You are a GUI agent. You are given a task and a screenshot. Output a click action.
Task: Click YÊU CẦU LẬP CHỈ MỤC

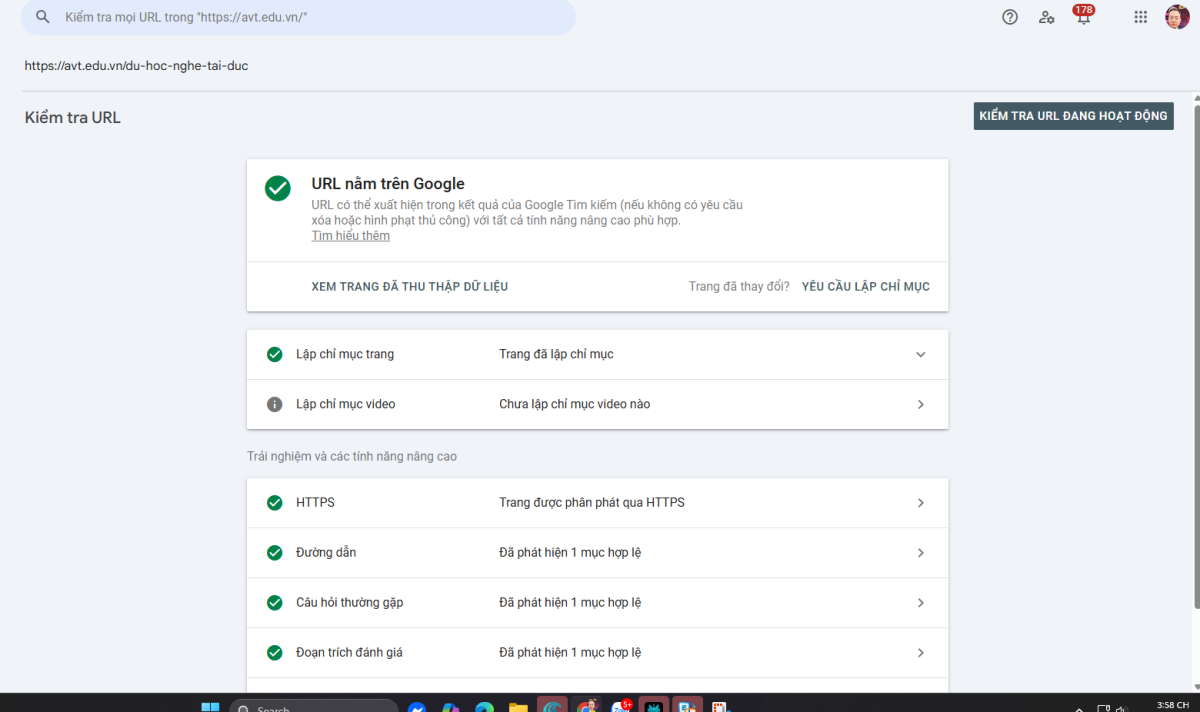(865, 287)
